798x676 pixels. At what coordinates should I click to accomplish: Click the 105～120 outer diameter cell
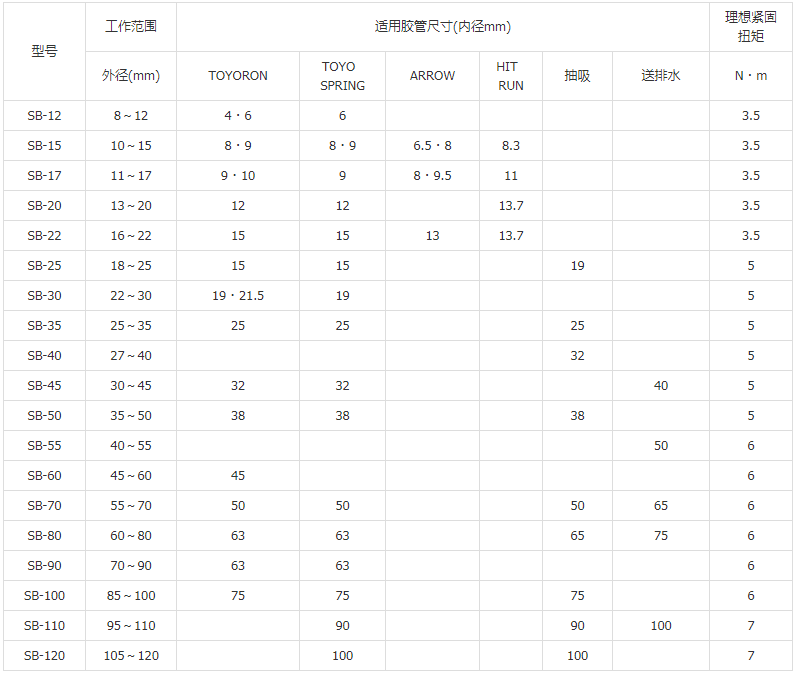(131, 656)
